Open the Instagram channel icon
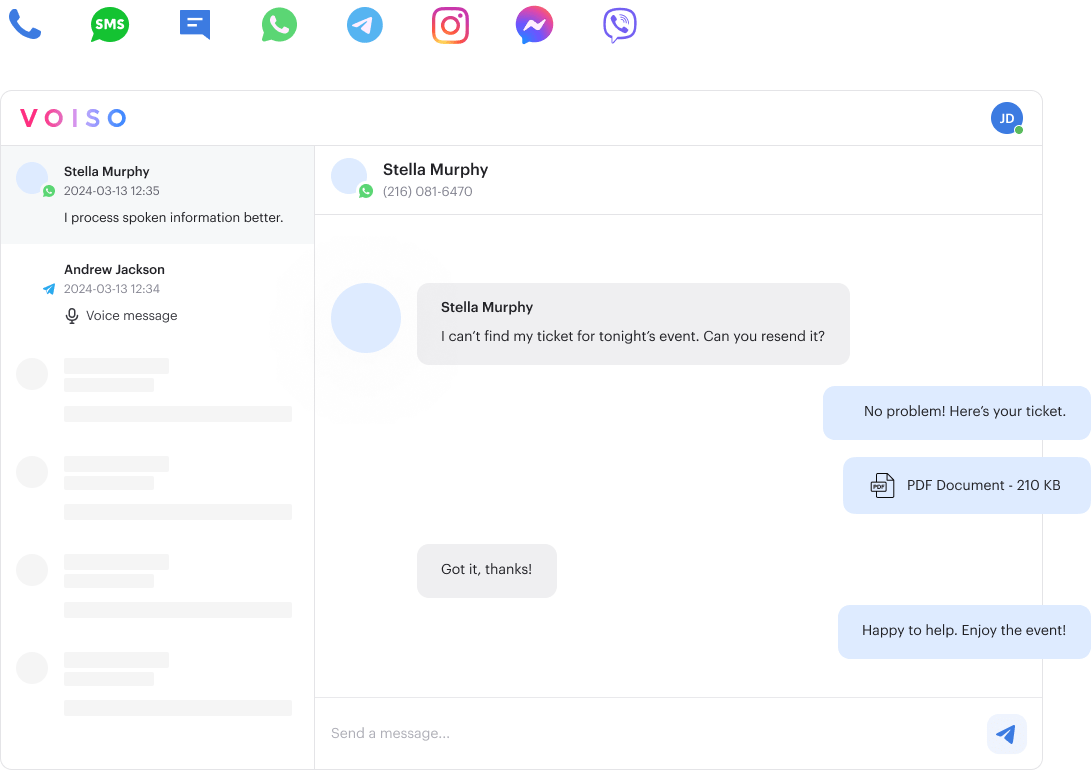This screenshot has width=1091, height=770. [450, 25]
